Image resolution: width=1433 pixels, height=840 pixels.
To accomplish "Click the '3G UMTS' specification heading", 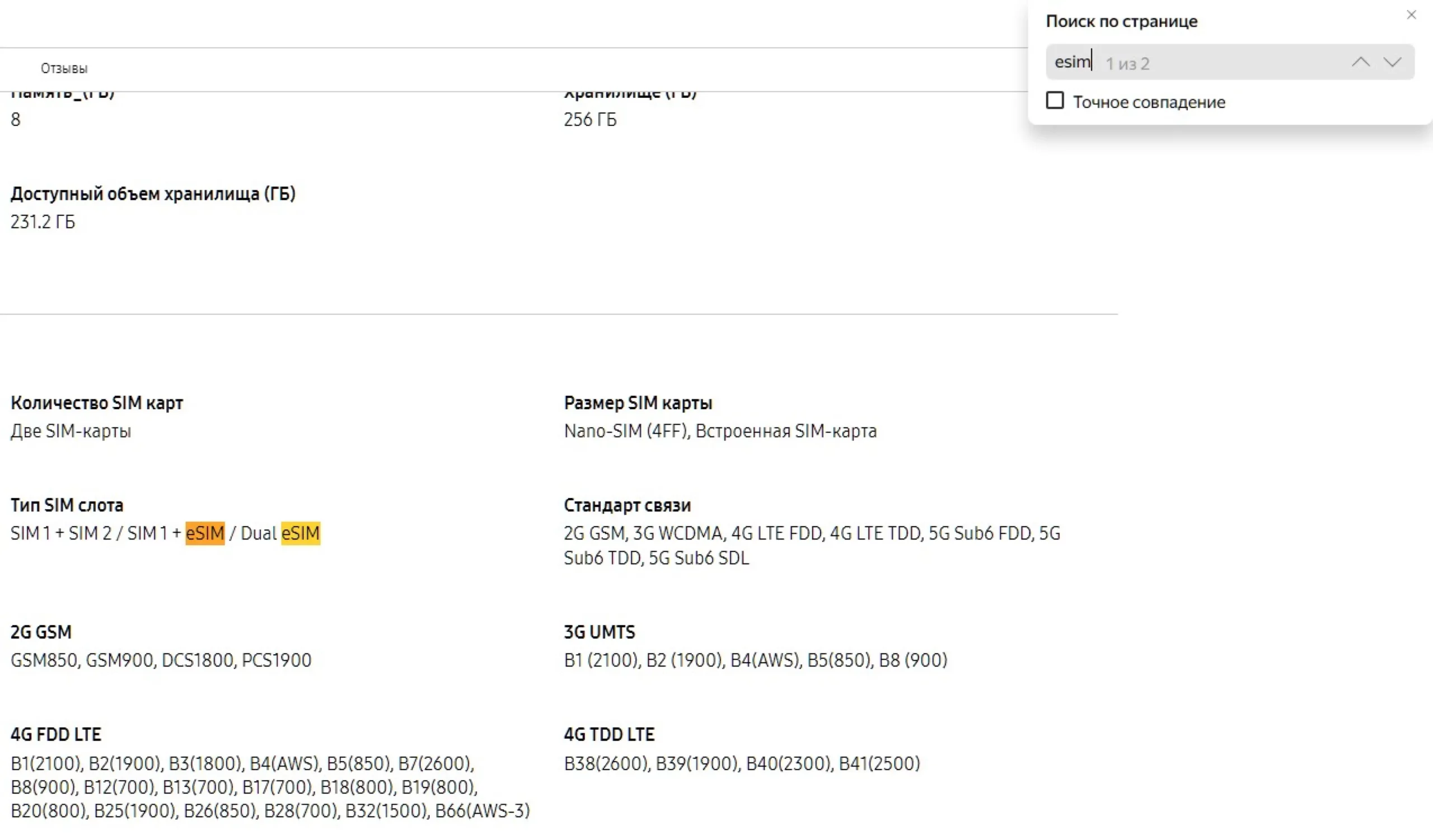I will (599, 632).
